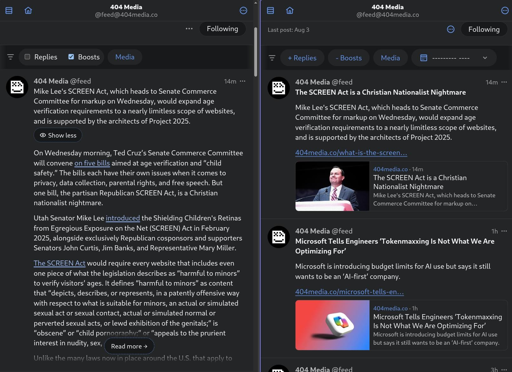512x372 pixels.
Task: Open the column list icon in left panel
Action: (9, 10)
